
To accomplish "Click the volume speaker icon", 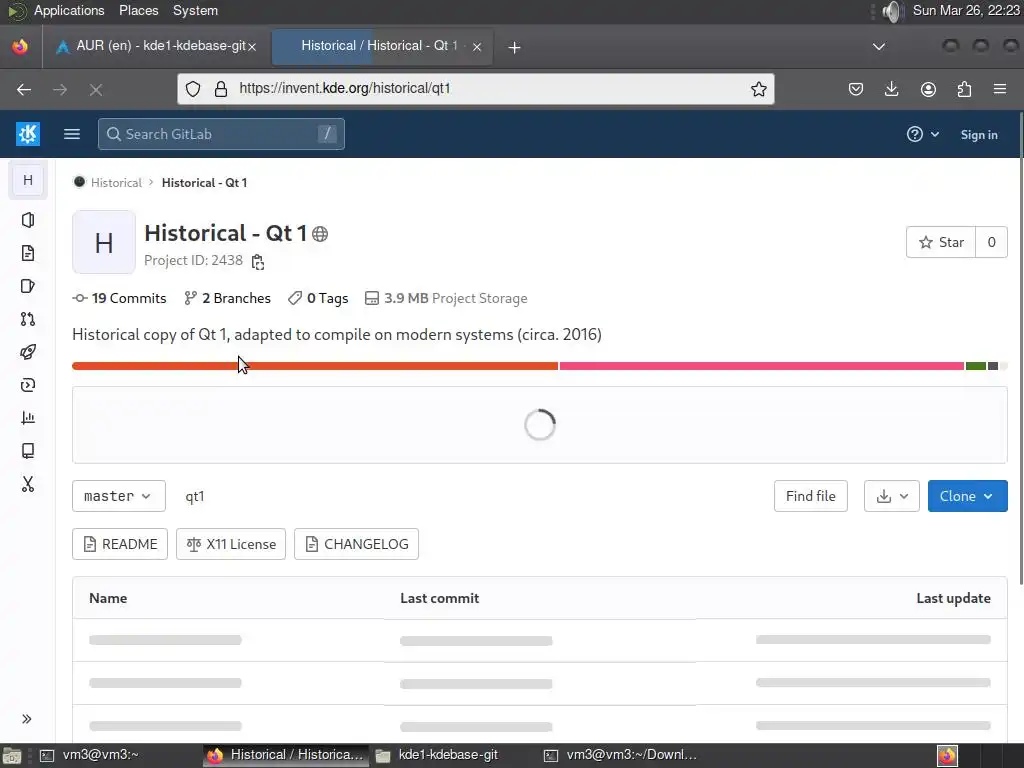I will tap(891, 11).
